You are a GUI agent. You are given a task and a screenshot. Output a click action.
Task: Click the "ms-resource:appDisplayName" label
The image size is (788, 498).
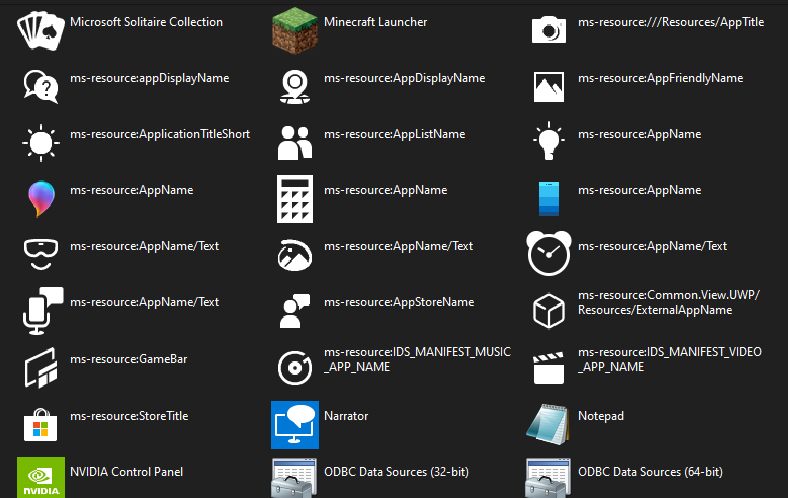(150, 78)
